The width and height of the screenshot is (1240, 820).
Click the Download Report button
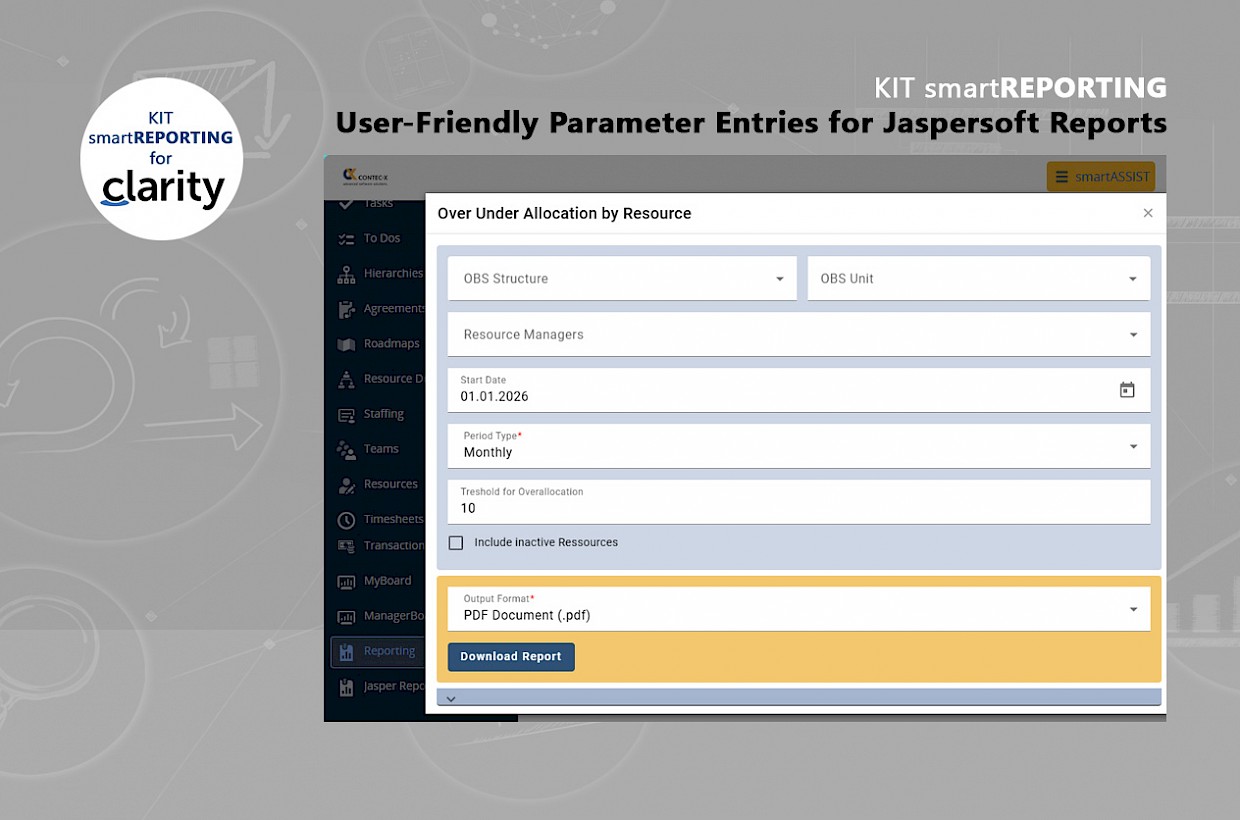point(511,657)
